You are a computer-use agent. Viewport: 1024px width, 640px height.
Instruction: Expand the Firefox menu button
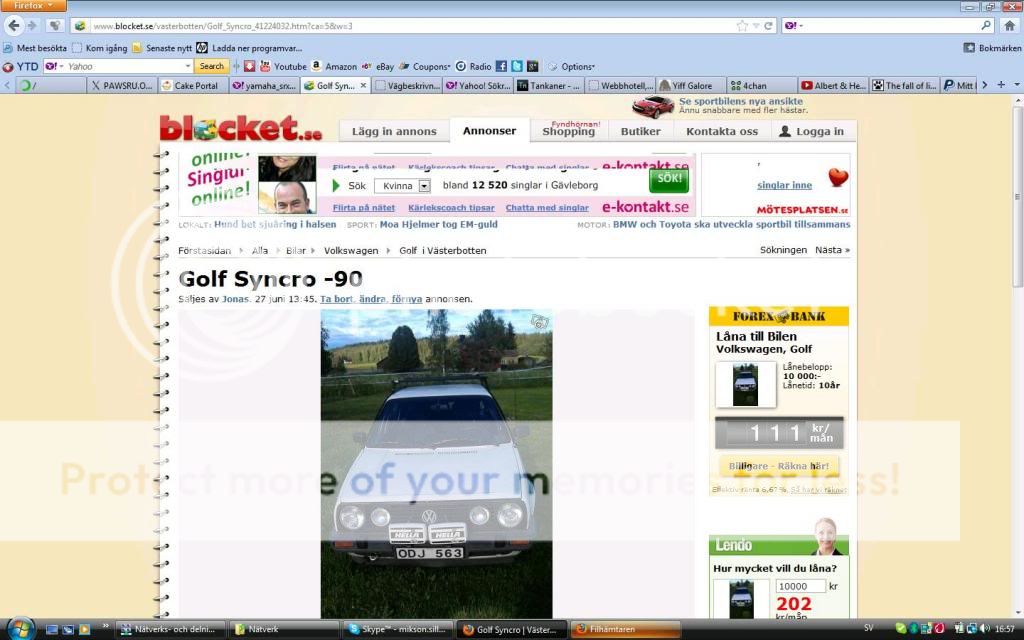tap(32, 6)
